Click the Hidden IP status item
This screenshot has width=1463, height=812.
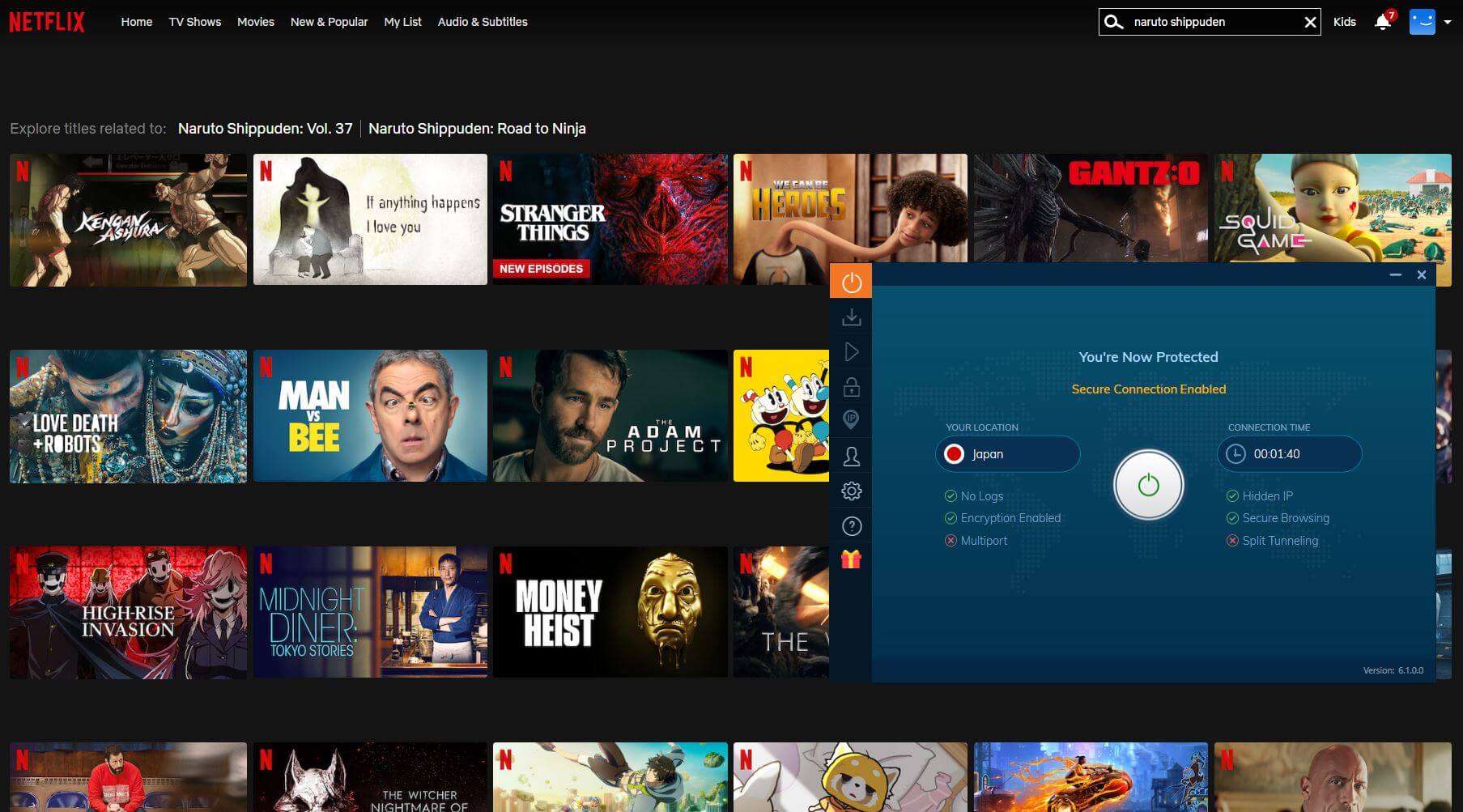[x=1260, y=496]
